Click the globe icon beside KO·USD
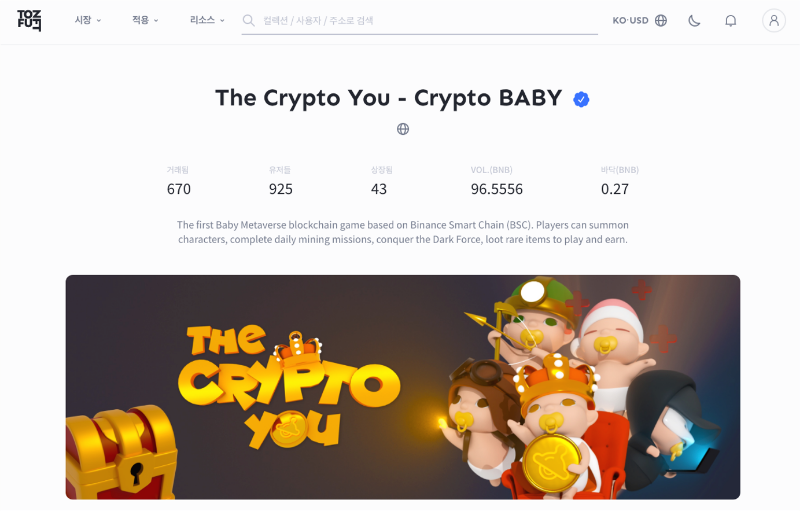This screenshot has width=800, height=511. coord(661,20)
